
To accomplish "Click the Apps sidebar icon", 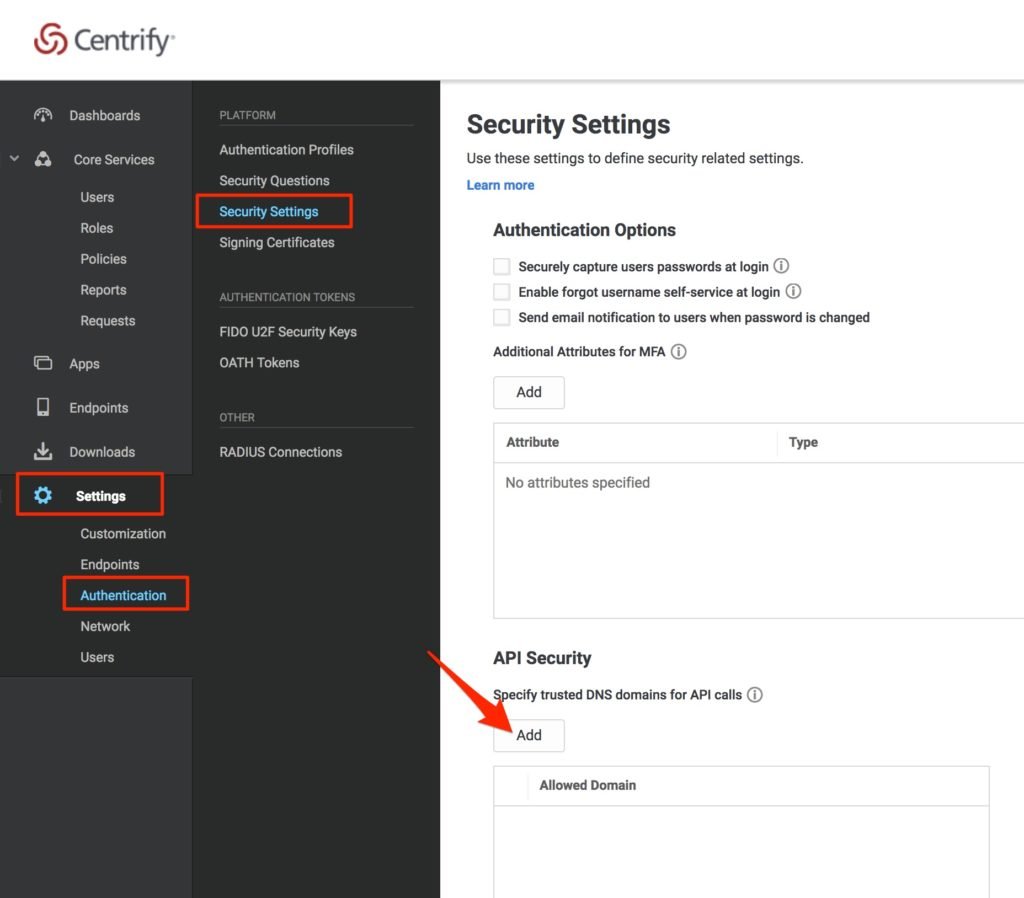I will point(43,363).
